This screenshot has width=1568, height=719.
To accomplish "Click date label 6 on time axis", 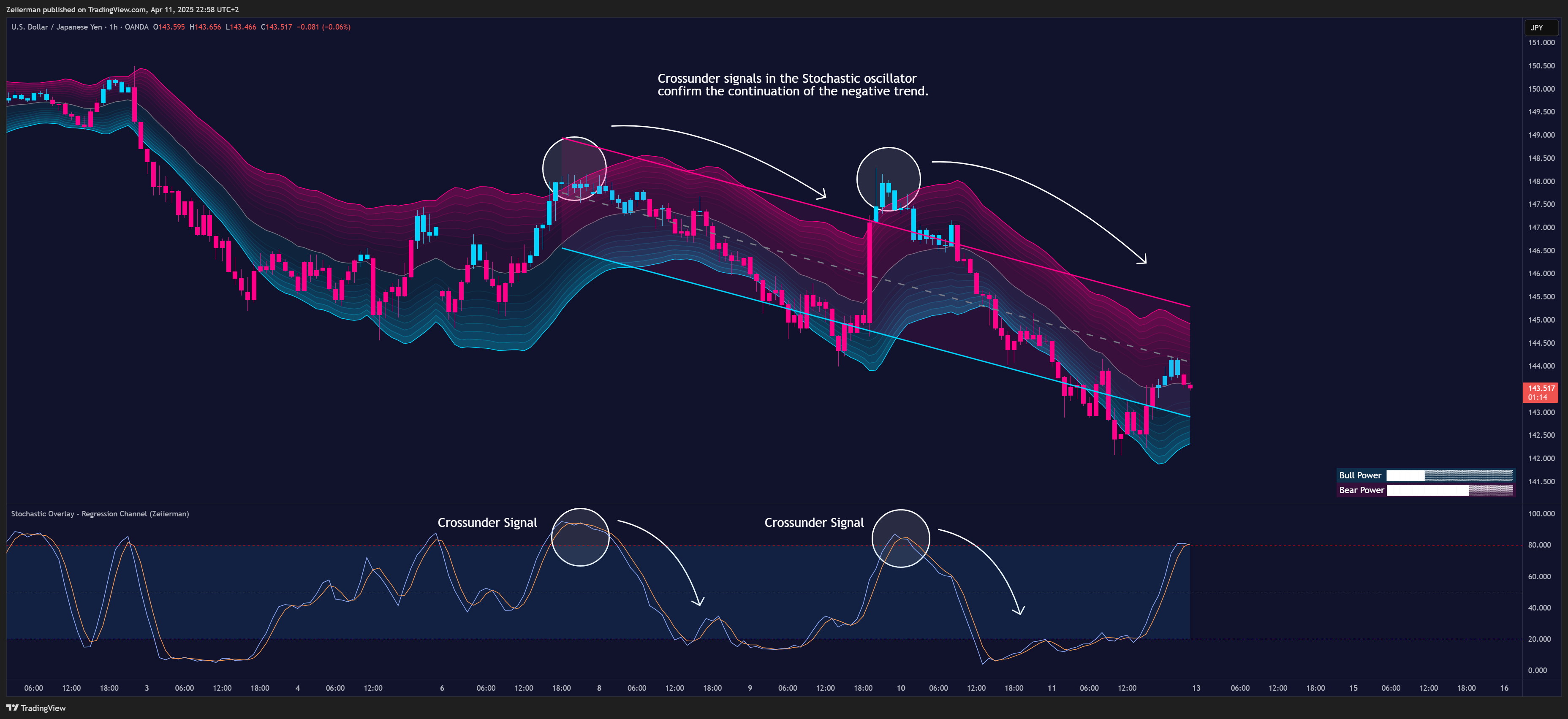I will [x=442, y=688].
